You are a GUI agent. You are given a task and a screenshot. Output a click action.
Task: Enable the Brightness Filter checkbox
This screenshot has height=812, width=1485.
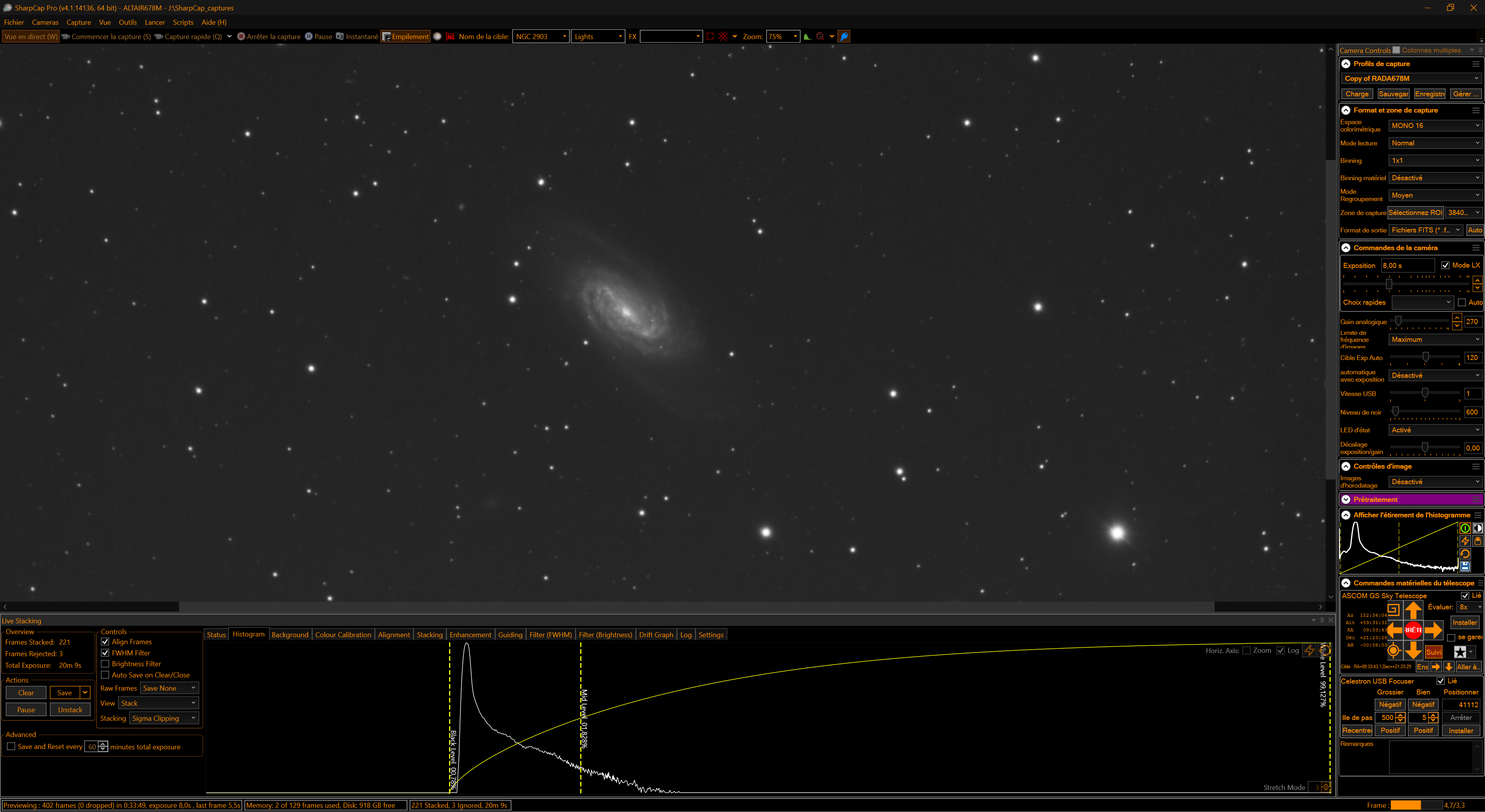pyautogui.click(x=105, y=664)
